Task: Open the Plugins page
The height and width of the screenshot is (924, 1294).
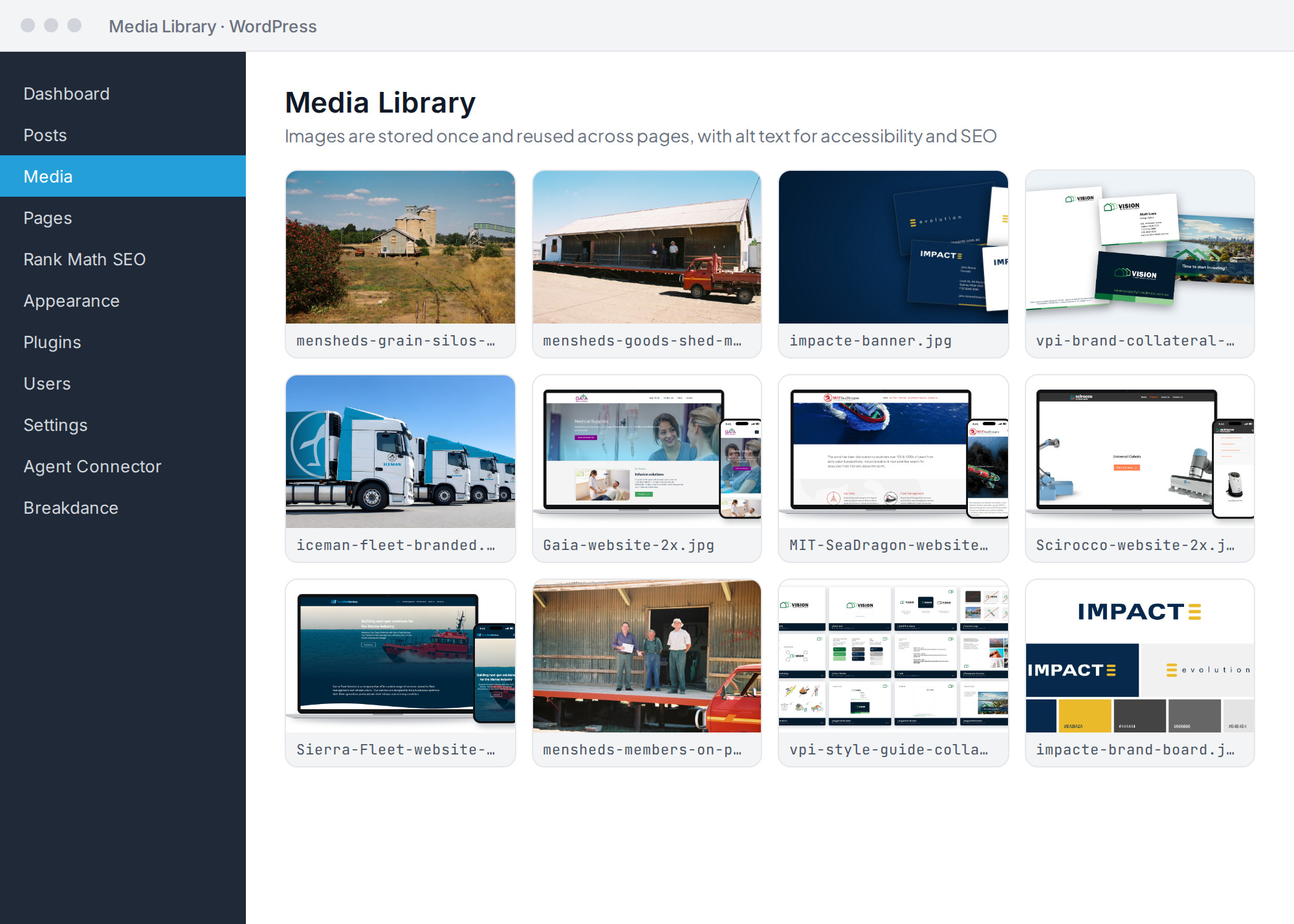Action: [x=123, y=342]
